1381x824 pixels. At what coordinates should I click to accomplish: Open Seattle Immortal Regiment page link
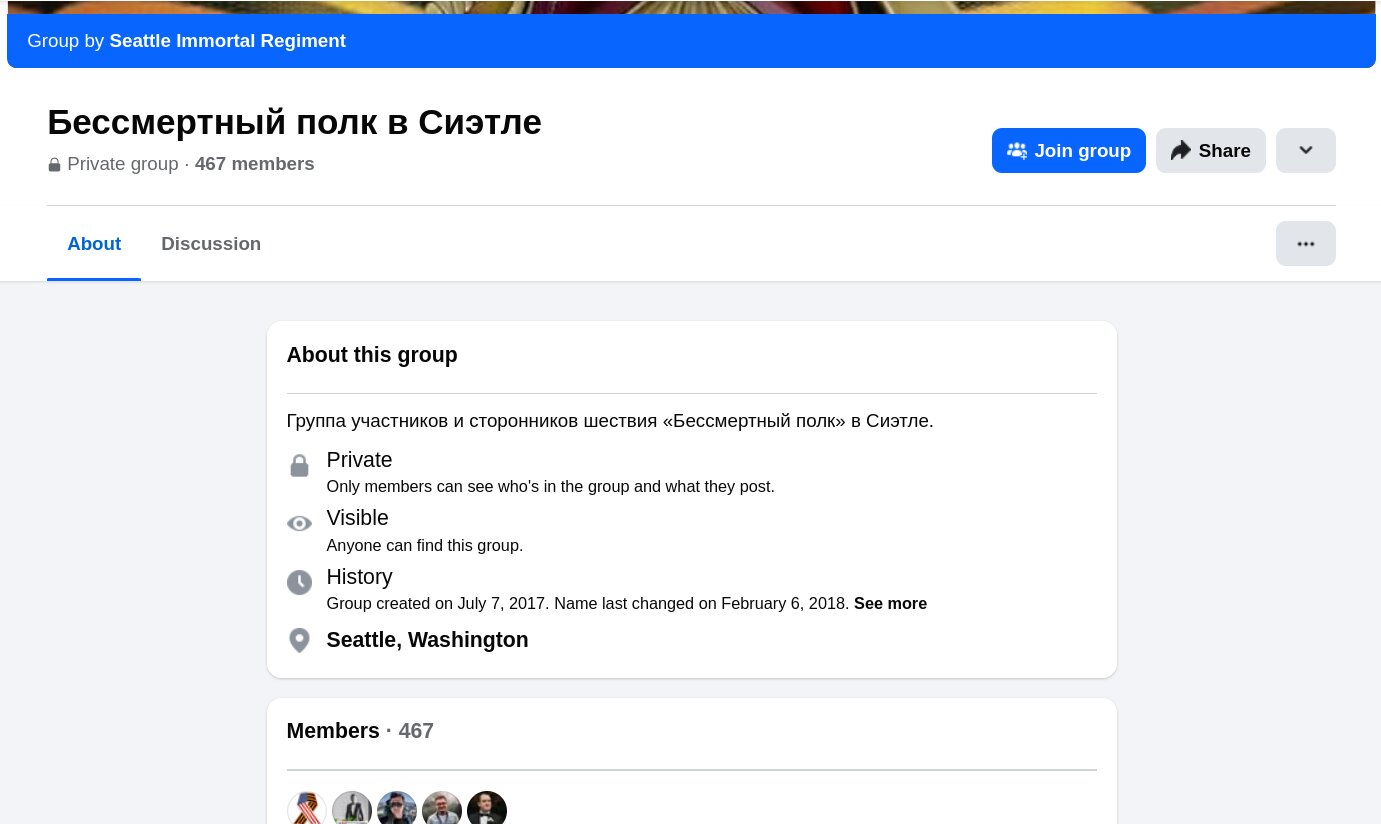point(228,41)
